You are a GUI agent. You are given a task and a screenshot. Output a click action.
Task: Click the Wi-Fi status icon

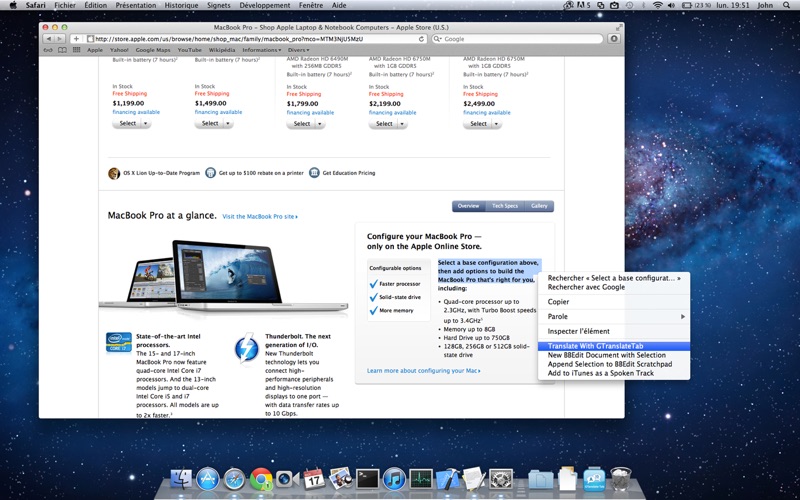[657, 5]
